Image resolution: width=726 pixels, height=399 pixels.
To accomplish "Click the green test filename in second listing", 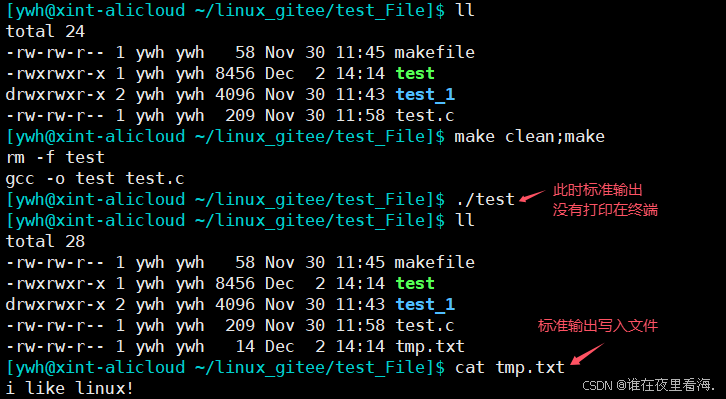I will pyautogui.click(x=415, y=283).
